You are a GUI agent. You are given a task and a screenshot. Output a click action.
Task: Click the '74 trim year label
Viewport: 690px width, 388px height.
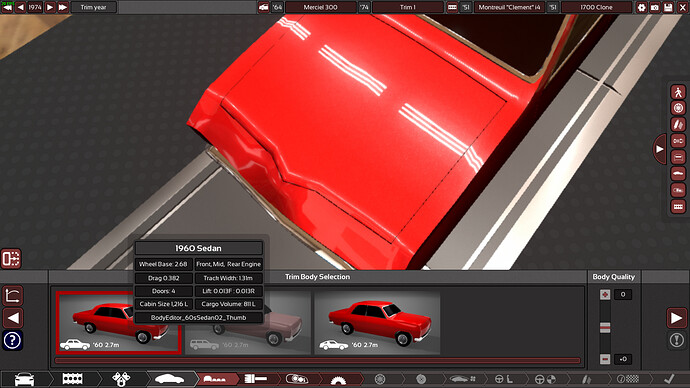pos(364,7)
